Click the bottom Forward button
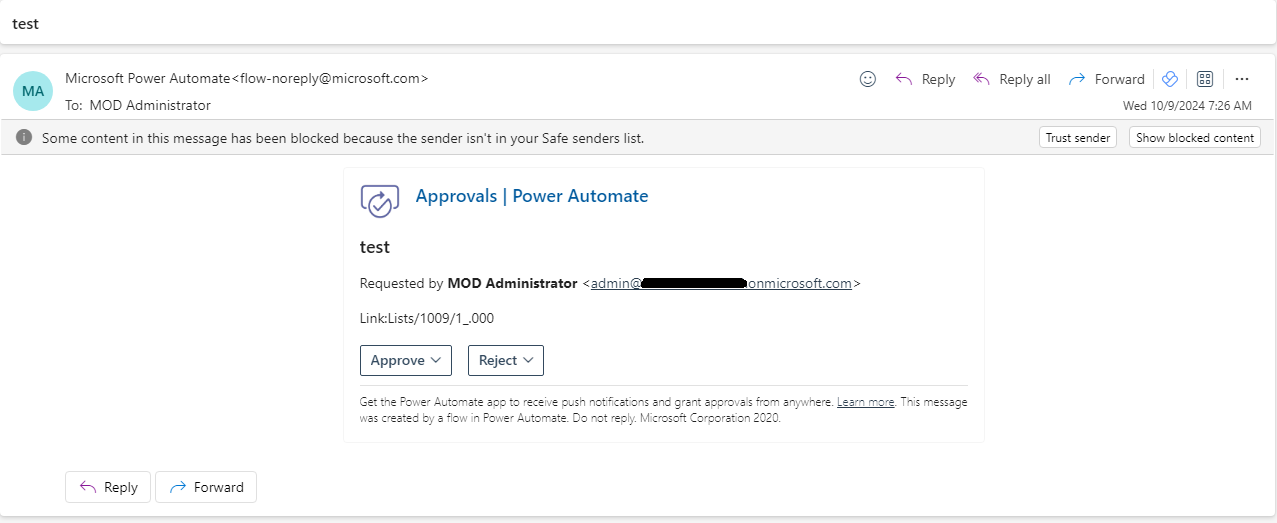Image resolution: width=1277 pixels, height=523 pixels. 207,487
